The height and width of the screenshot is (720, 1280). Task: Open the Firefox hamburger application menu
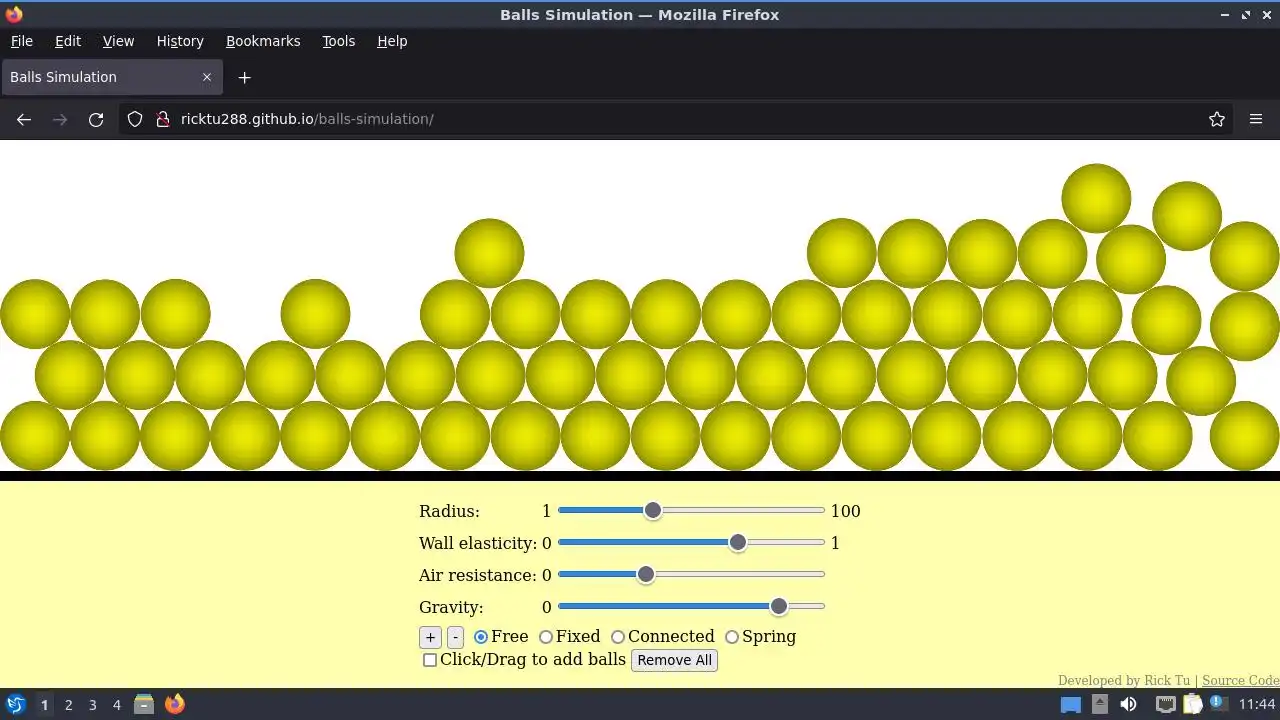coord(1256,119)
